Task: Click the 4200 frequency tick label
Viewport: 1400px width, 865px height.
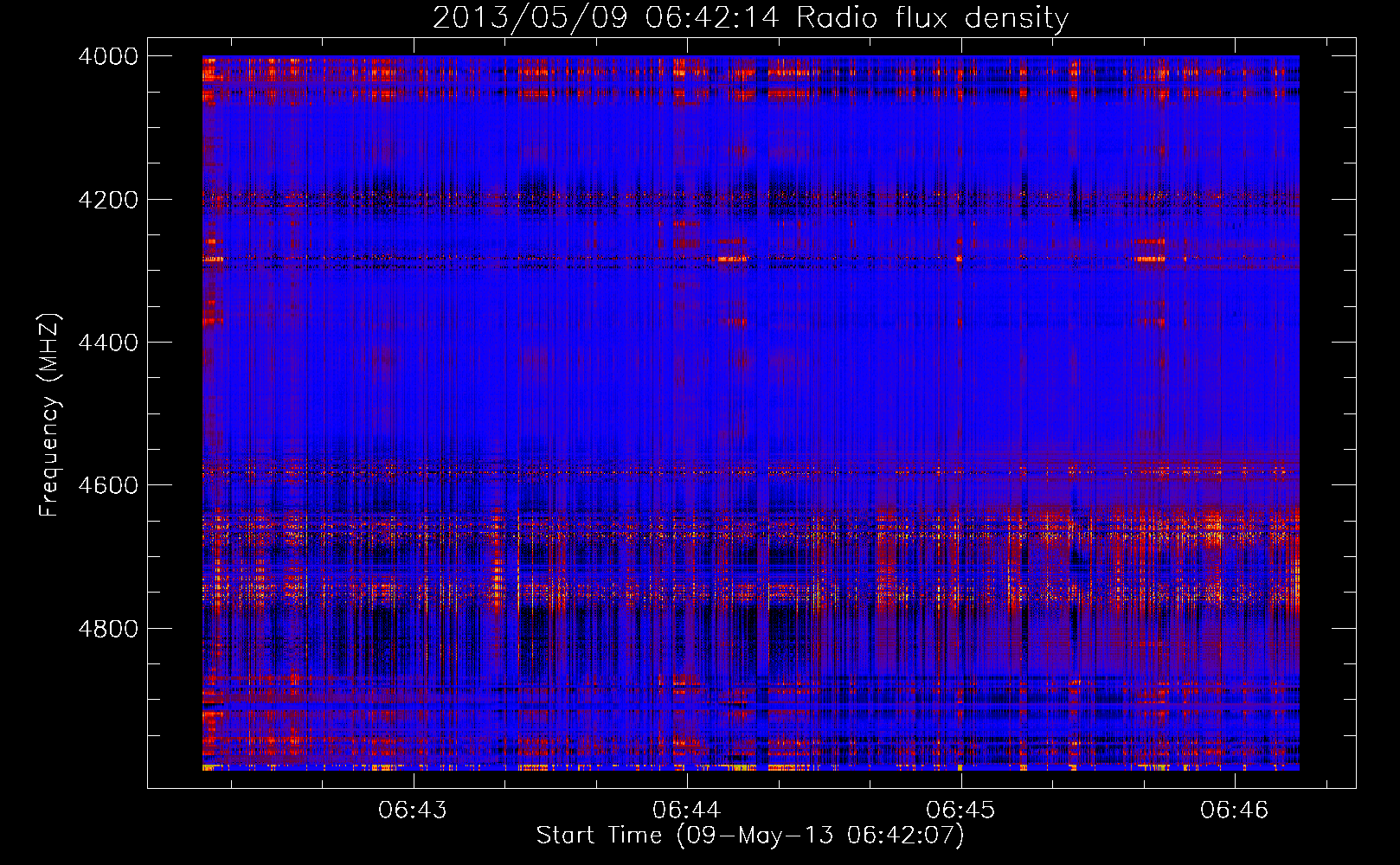Action: coord(108,200)
